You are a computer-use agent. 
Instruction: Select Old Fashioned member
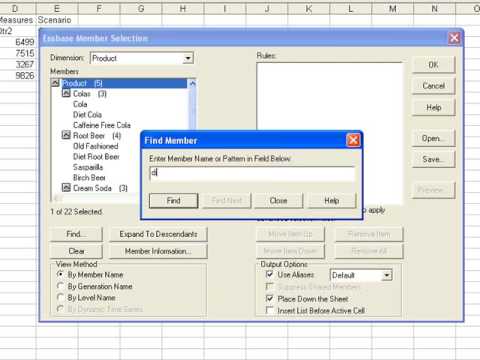(95, 146)
